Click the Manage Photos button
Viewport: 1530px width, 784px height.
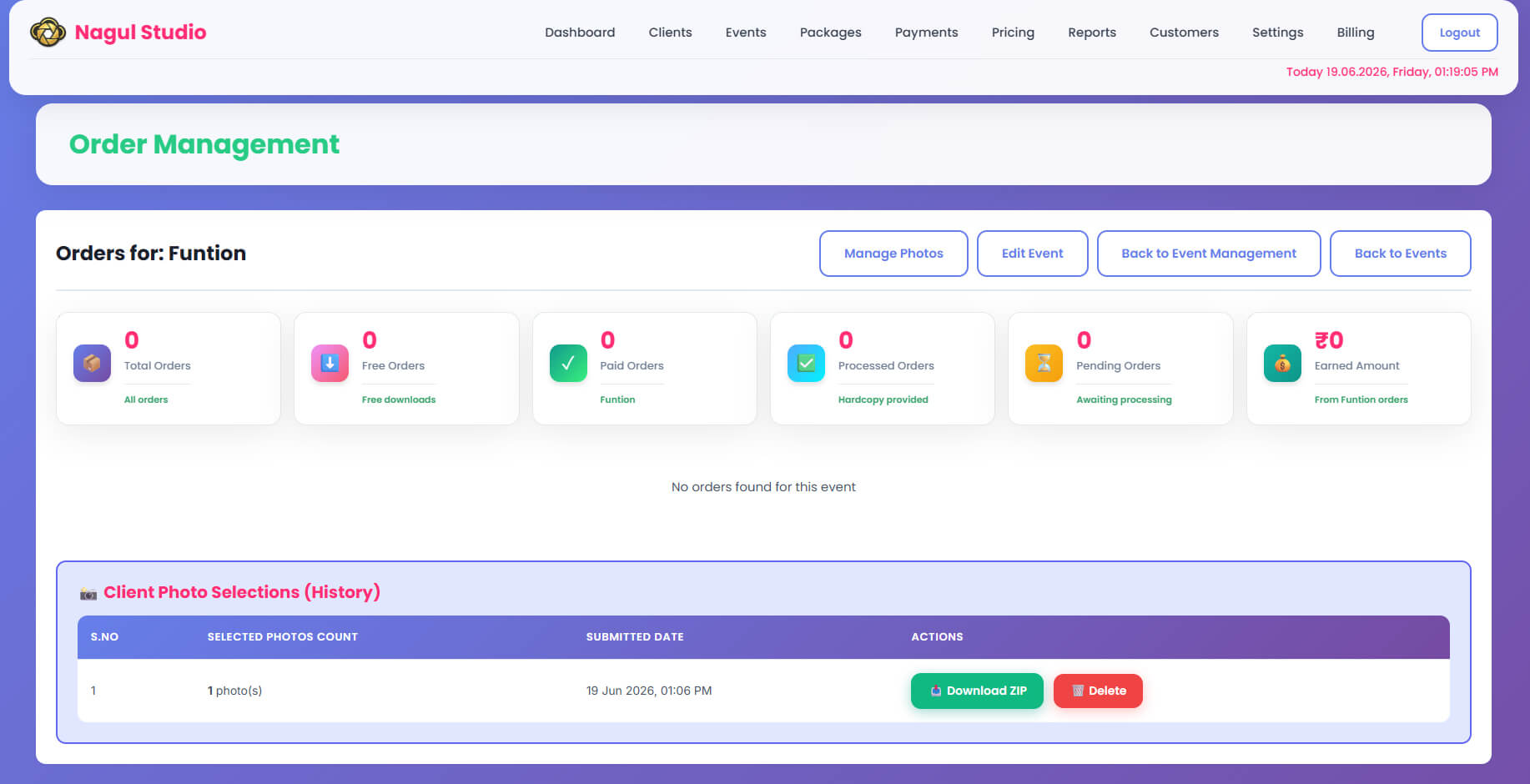[893, 254]
